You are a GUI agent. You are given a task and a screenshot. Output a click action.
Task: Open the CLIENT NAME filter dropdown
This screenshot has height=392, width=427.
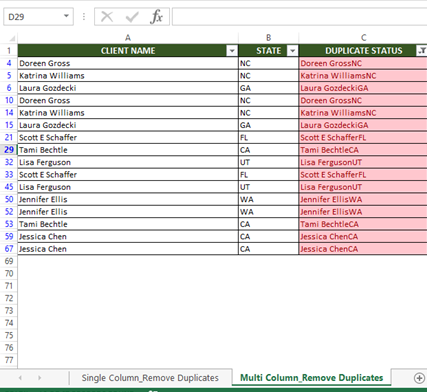click(x=232, y=51)
